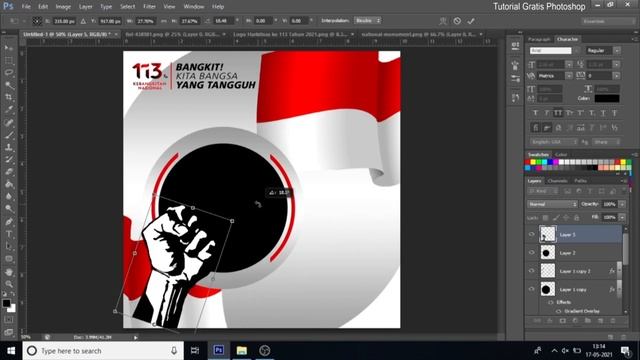The width and height of the screenshot is (640, 360).
Task: Click the Arial font family field
Action: 551,51
